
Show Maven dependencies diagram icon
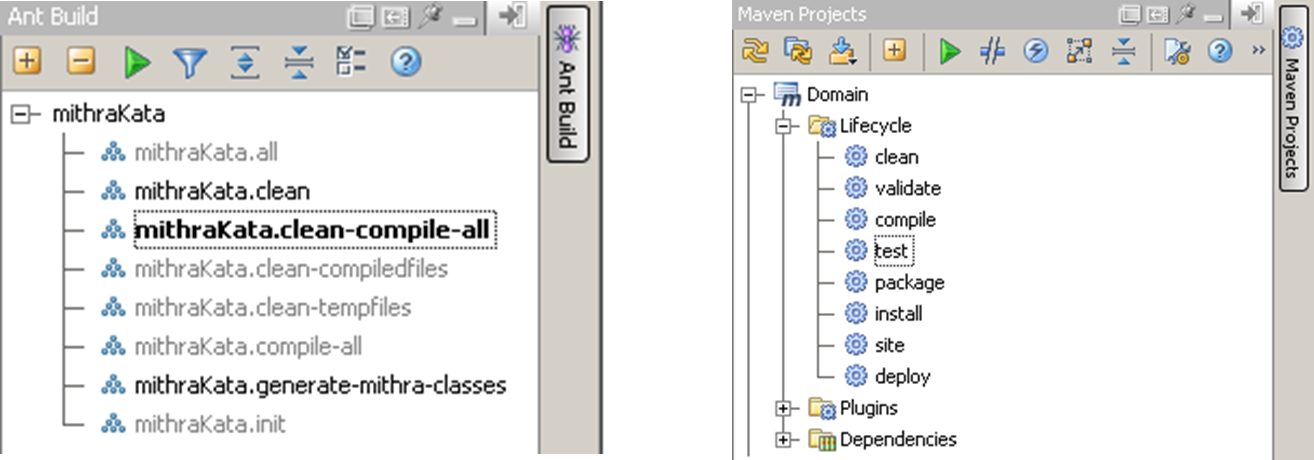[1079, 51]
